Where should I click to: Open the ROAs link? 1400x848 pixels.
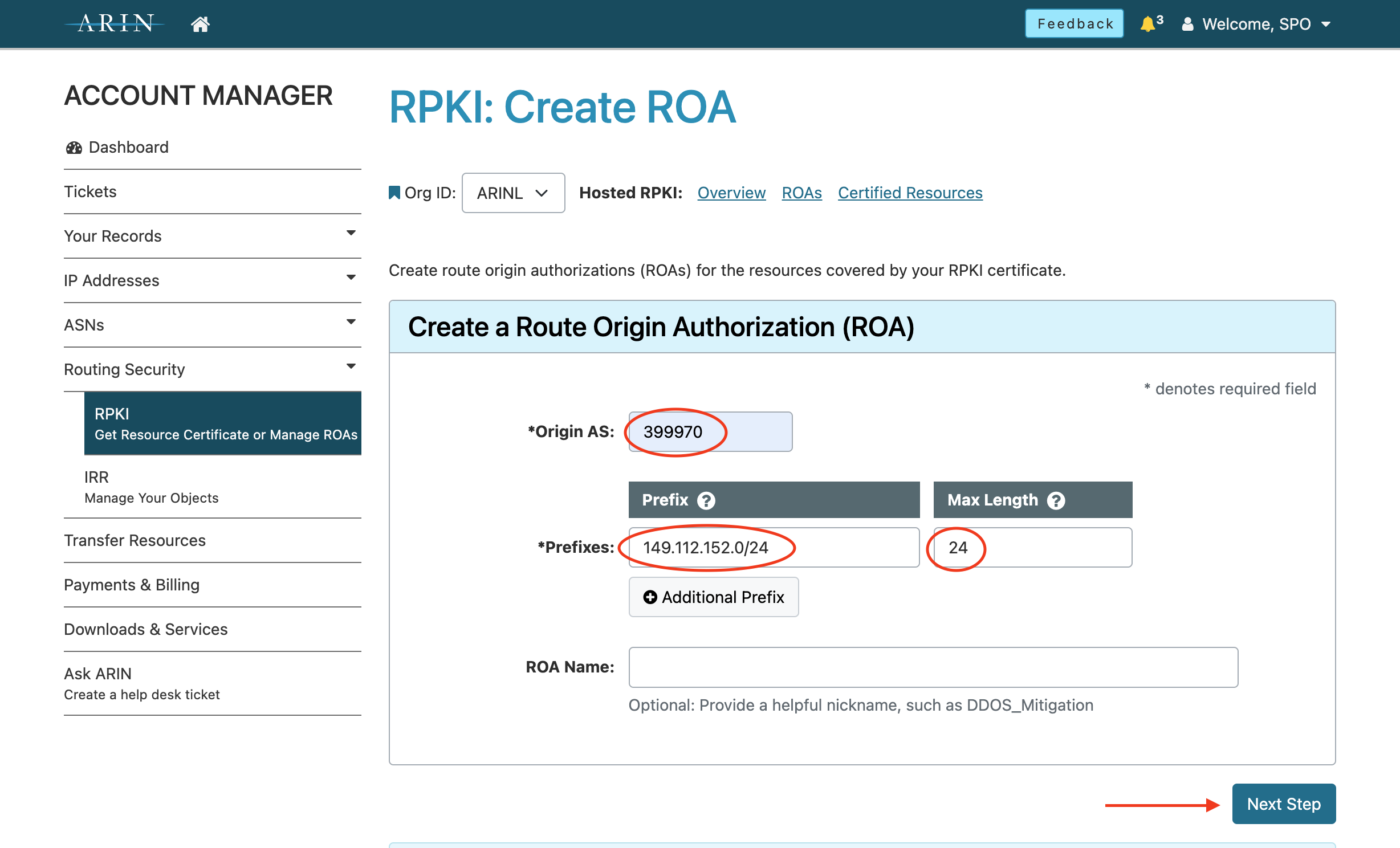tap(801, 193)
